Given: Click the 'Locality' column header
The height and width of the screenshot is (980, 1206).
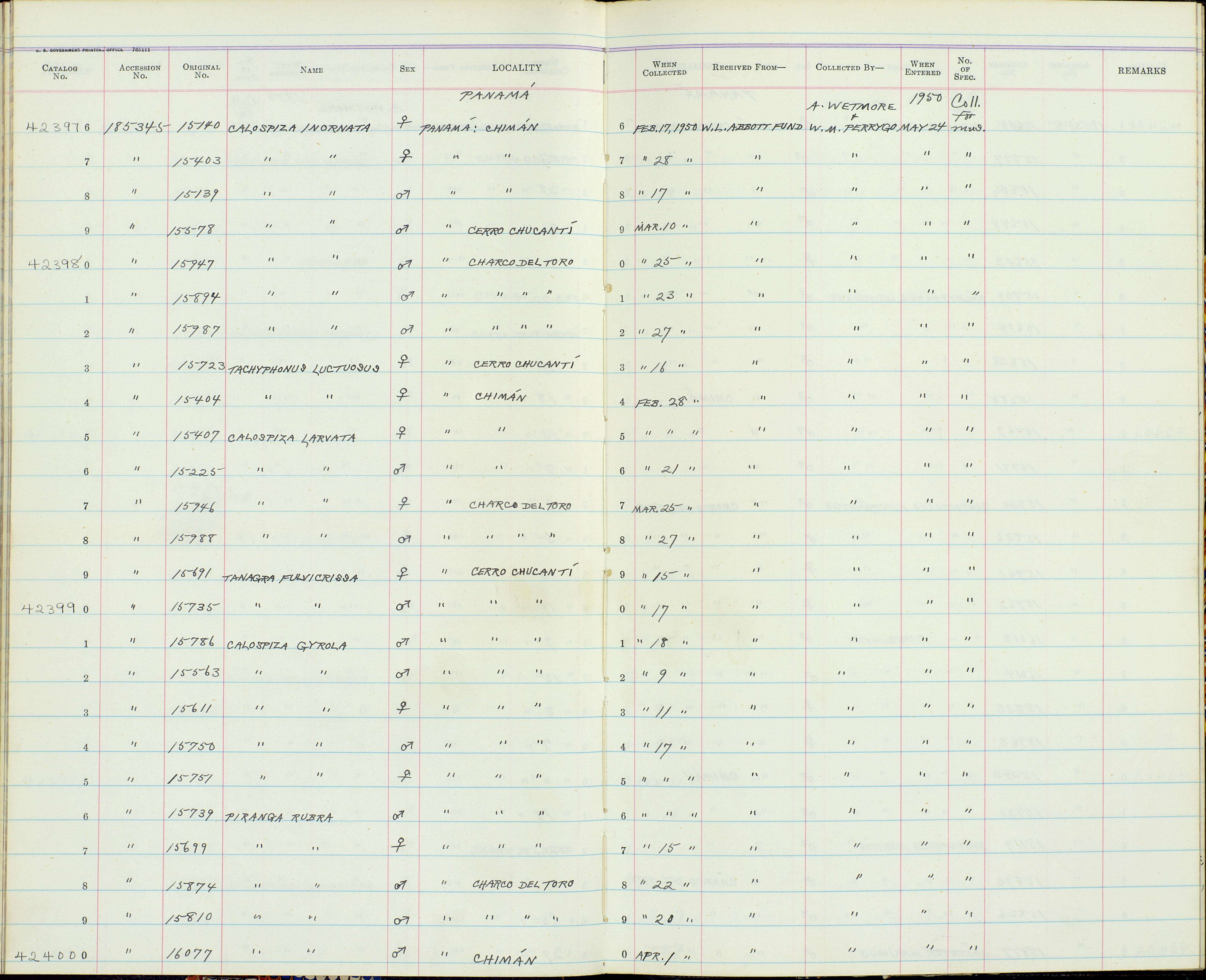Looking at the screenshot, I should 516,68.
